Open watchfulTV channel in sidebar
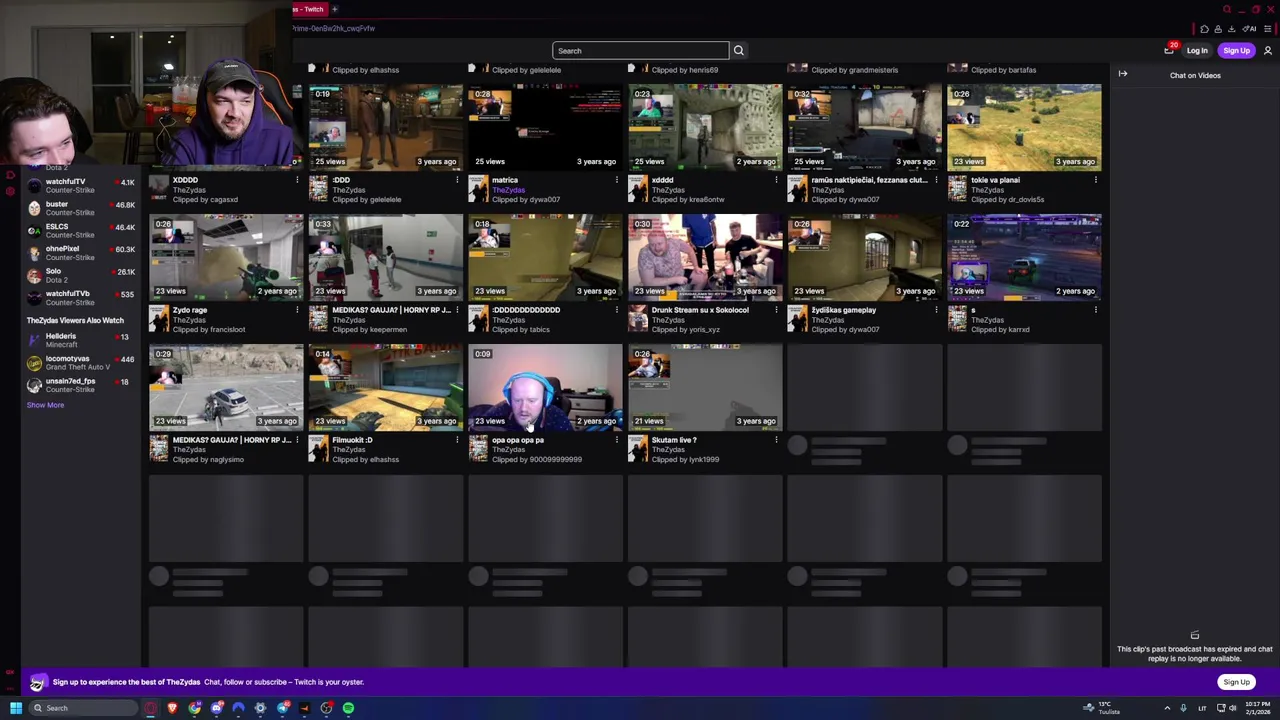Image resolution: width=1280 pixels, height=720 pixels. coord(80,186)
